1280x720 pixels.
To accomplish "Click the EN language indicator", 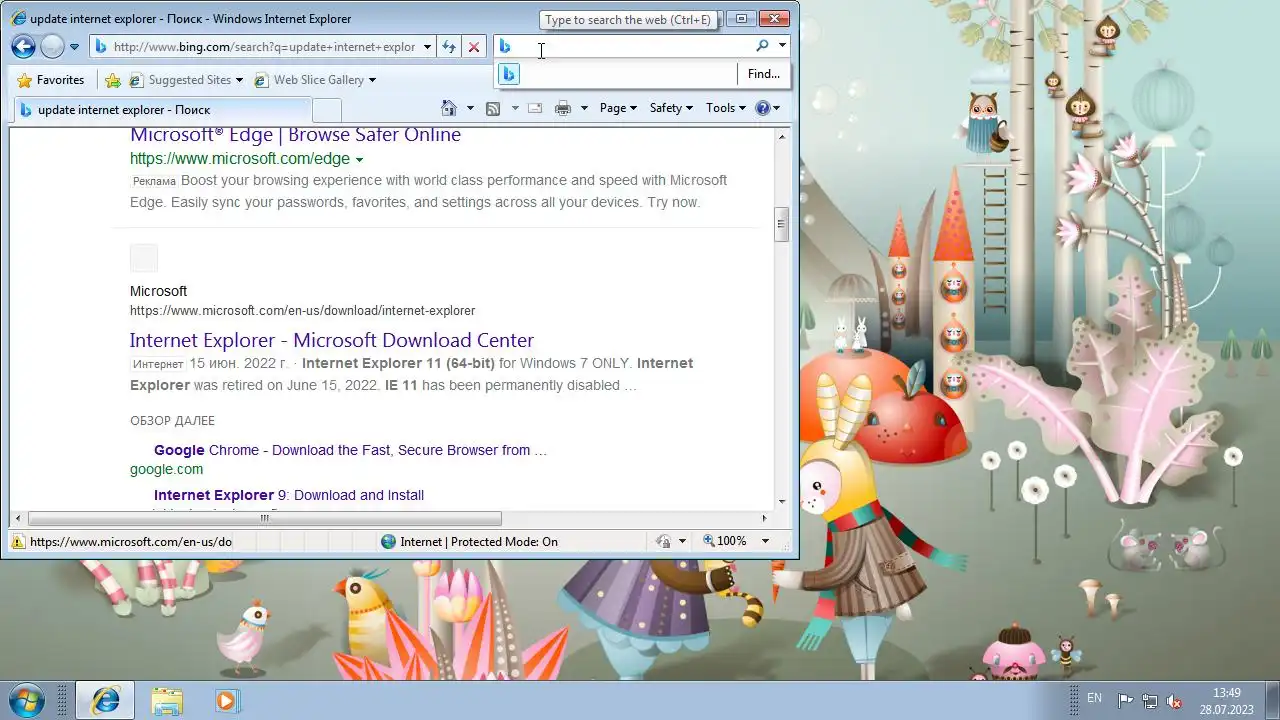I will pyautogui.click(x=1094, y=698).
